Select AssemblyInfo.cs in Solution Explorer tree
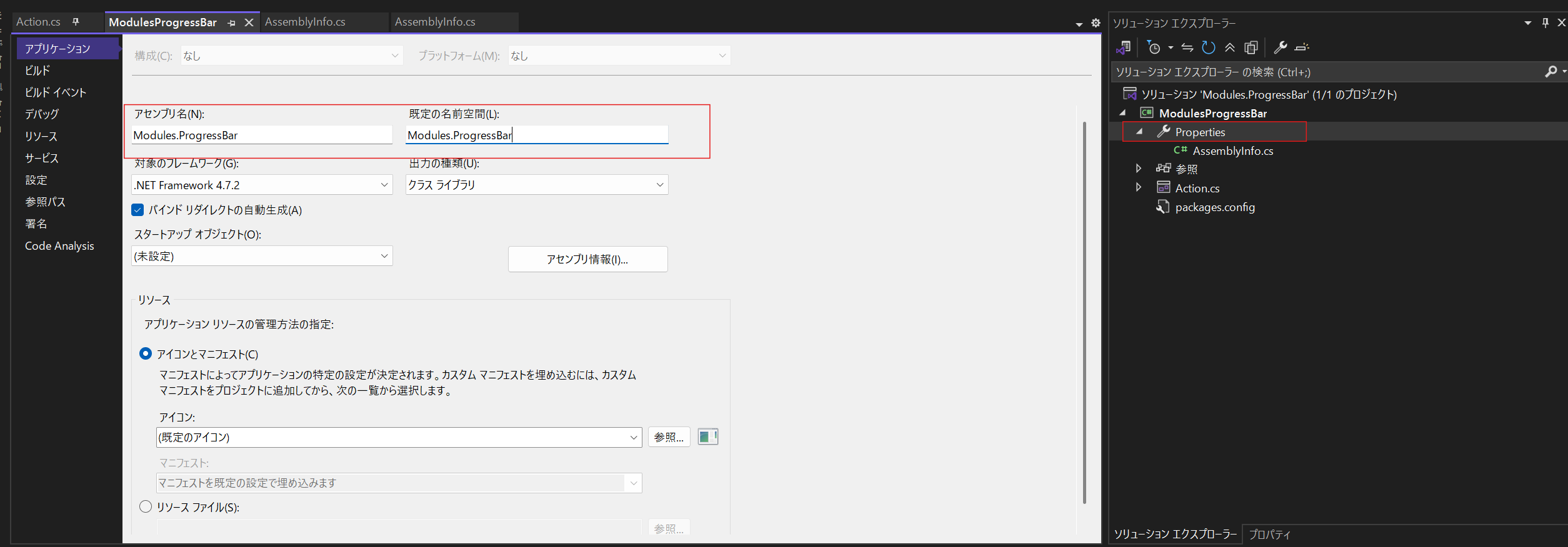The width and height of the screenshot is (1568, 547). [x=1232, y=150]
